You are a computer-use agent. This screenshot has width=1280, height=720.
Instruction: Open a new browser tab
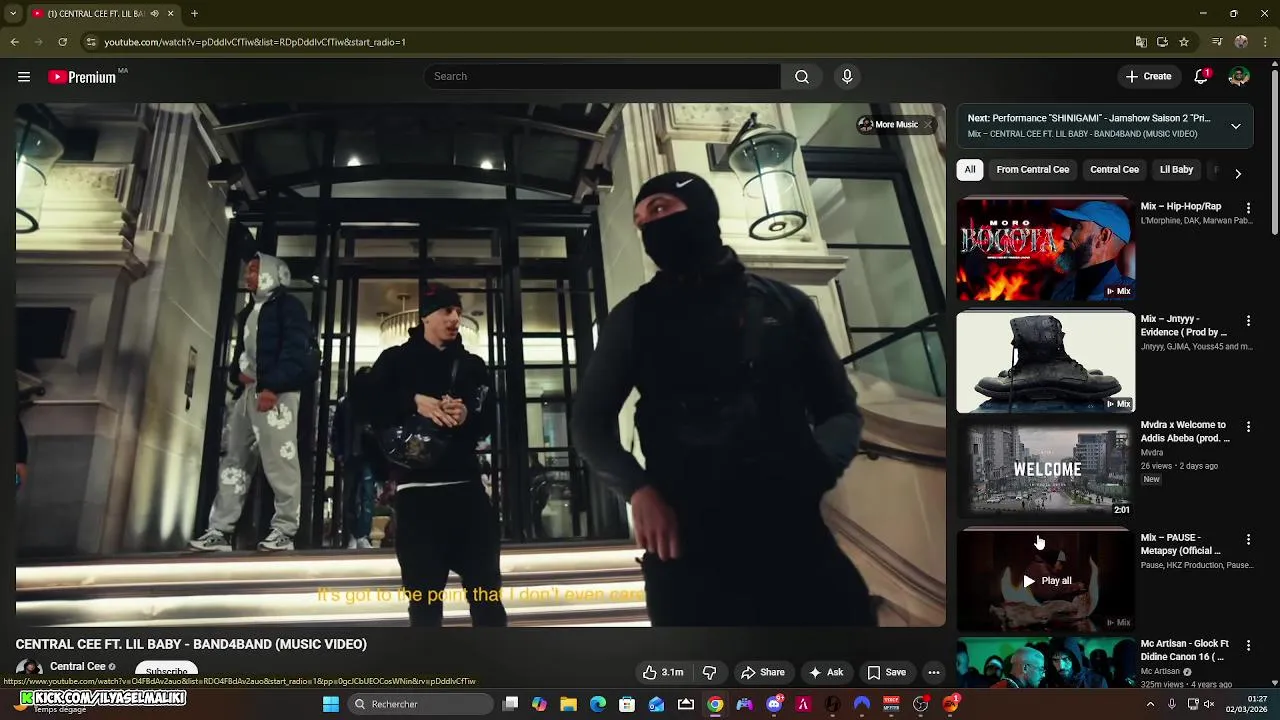click(x=194, y=14)
